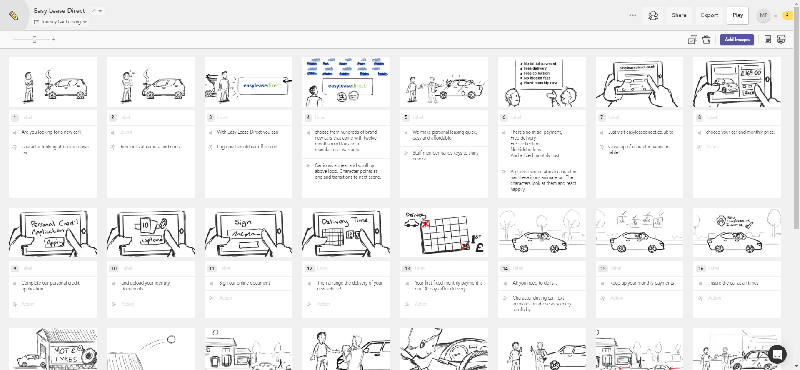Viewport: 800px width, 370px height.
Task: Click the sound speaker icon on frame 3
Action: (210, 133)
